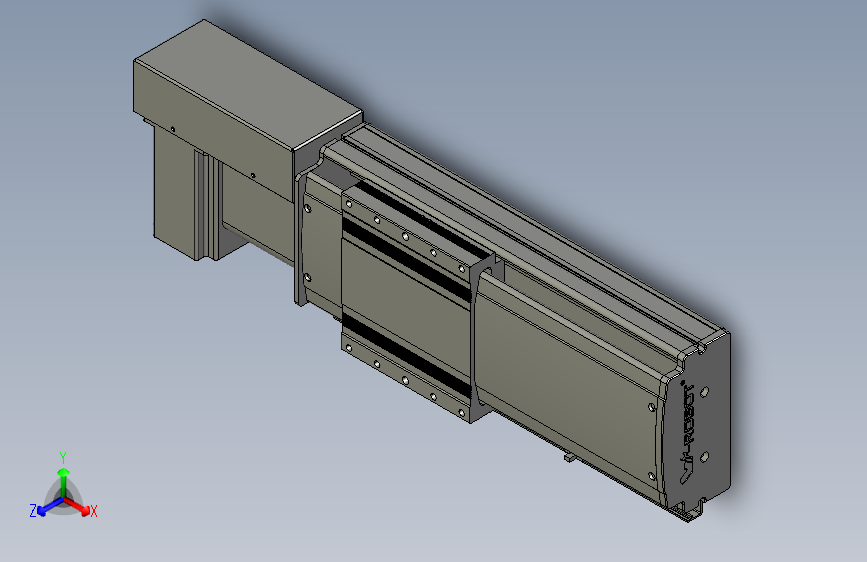Select the top face of the motor housing box
The width and height of the screenshot is (867, 562).
pos(248,84)
